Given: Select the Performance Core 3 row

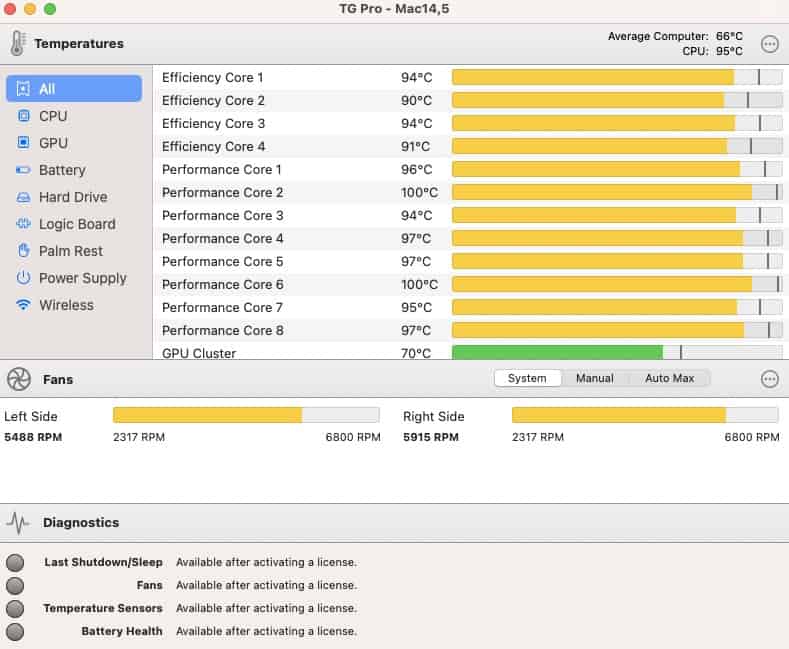Looking at the screenshot, I should pos(470,215).
